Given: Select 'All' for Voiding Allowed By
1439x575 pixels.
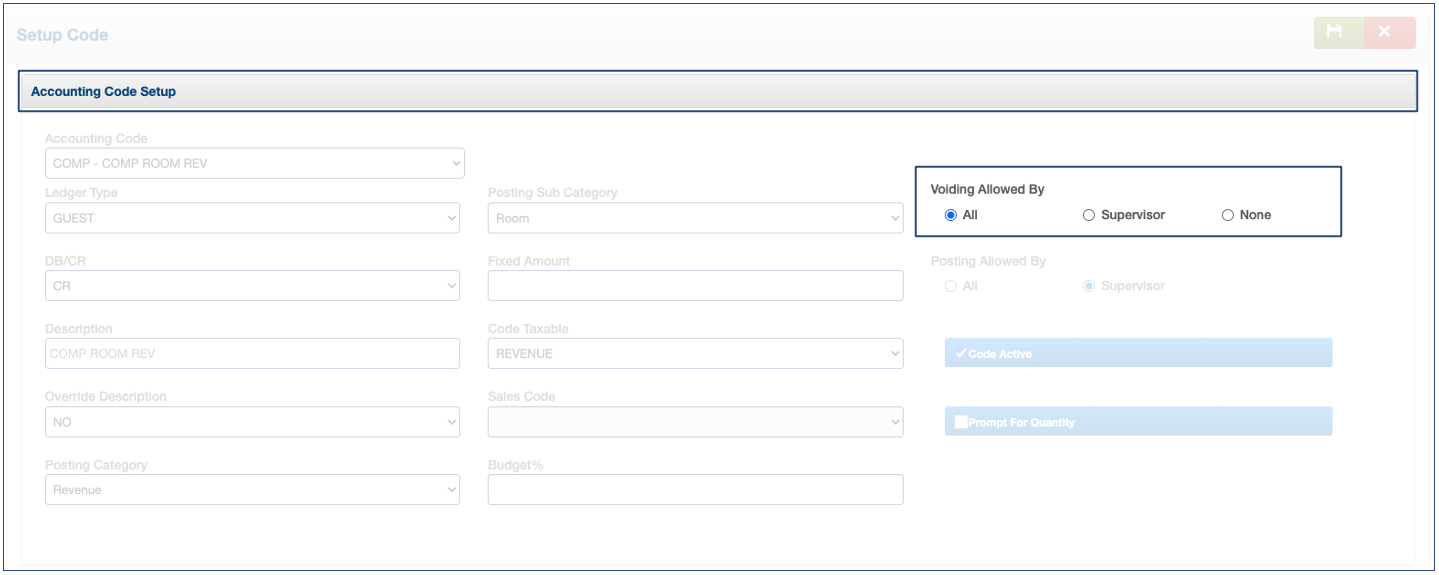Looking at the screenshot, I should (x=951, y=215).
